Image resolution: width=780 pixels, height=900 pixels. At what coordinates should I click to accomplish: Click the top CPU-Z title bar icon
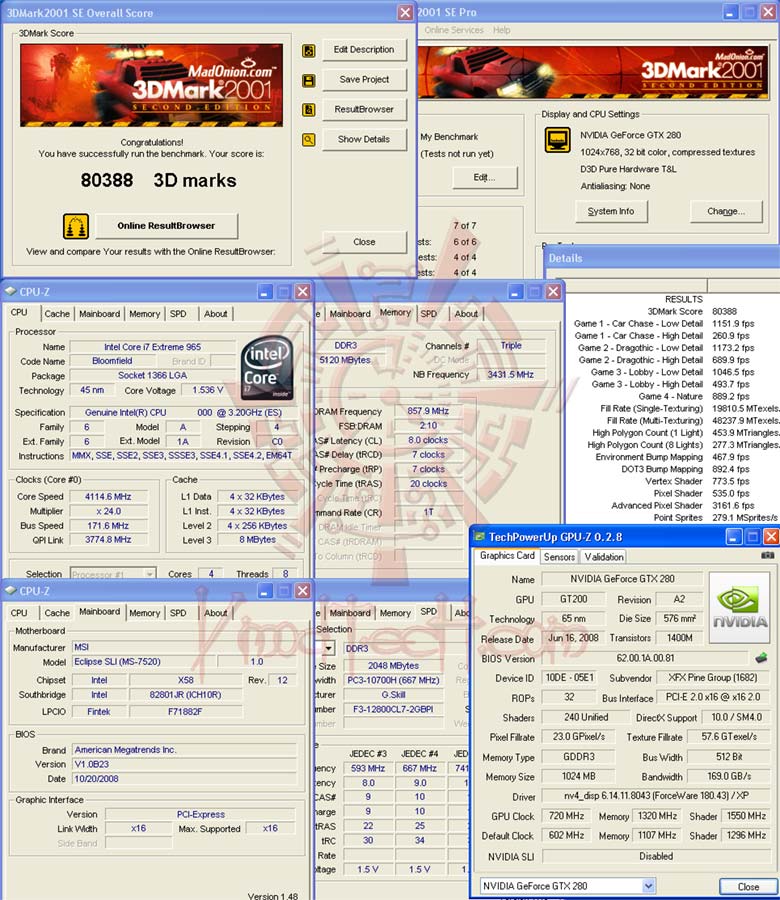(x=11, y=292)
